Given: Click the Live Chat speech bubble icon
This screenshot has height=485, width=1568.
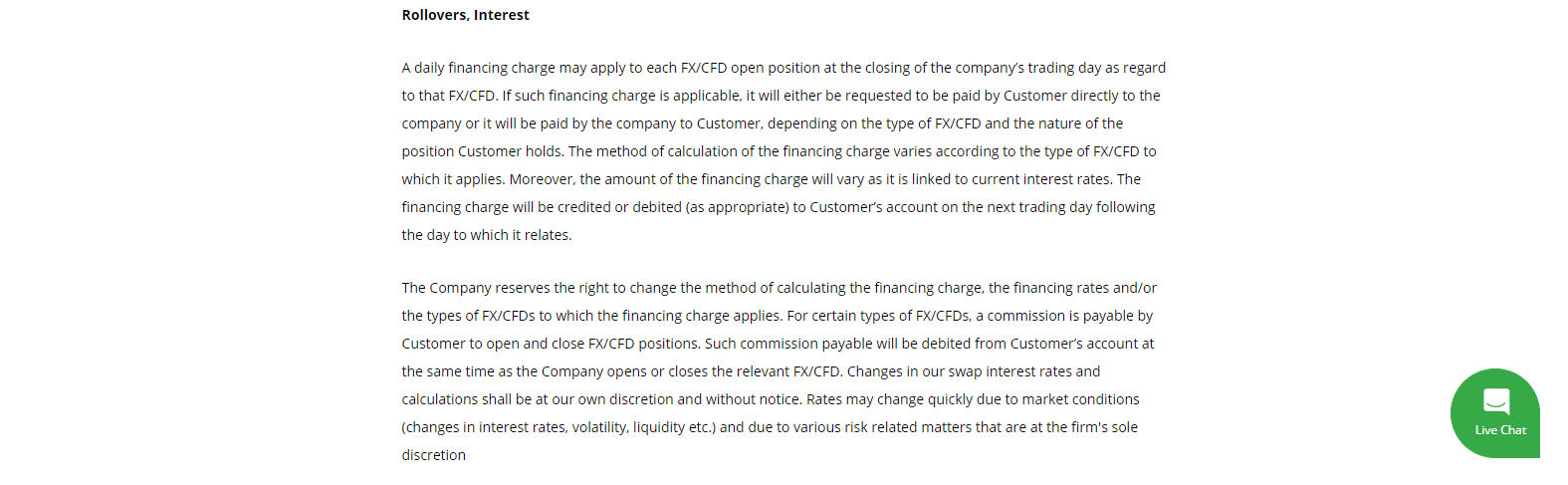Looking at the screenshot, I should coord(1495,401).
